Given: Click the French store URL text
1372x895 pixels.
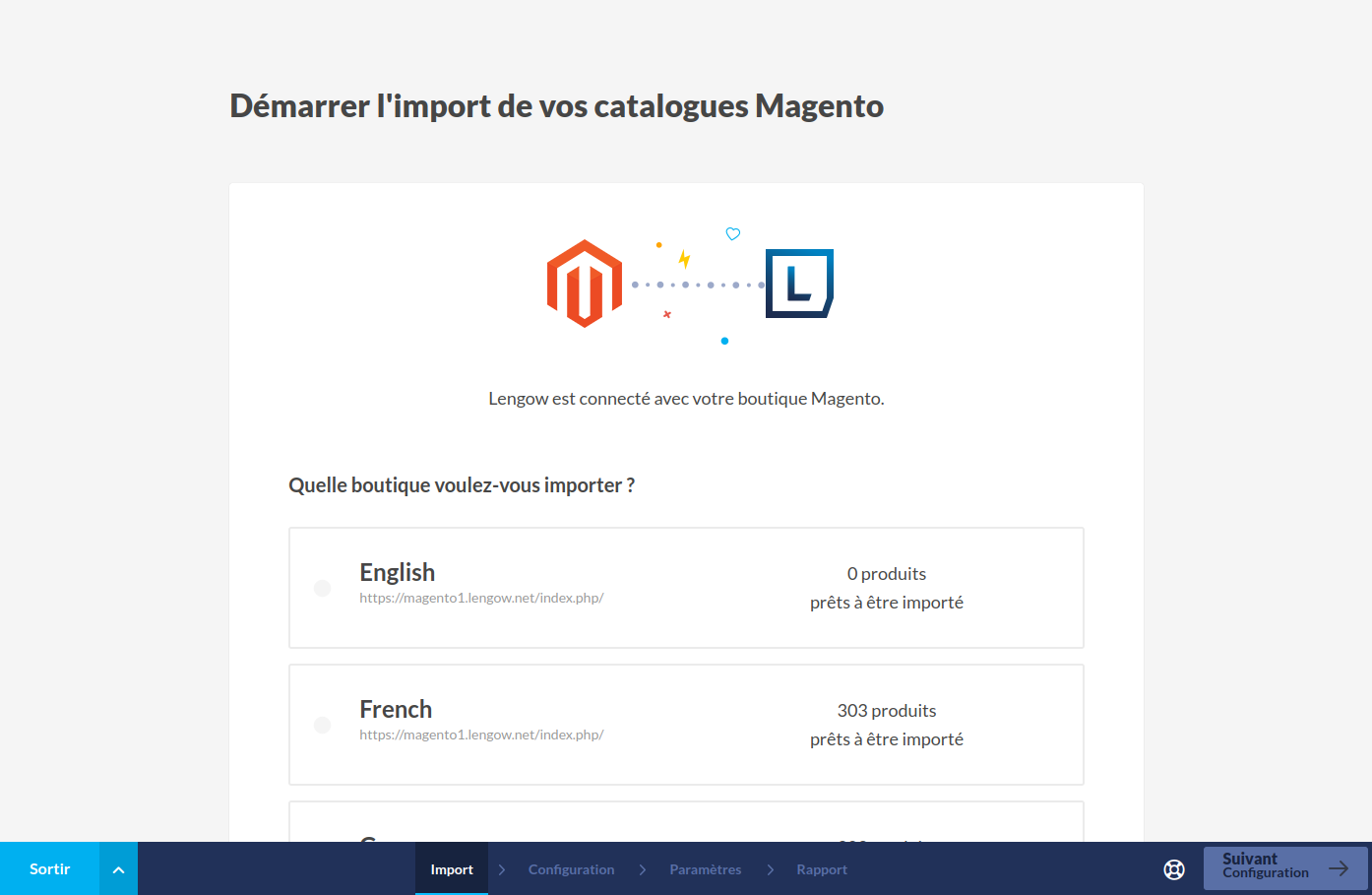Looking at the screenshot, I should (481, 735).
